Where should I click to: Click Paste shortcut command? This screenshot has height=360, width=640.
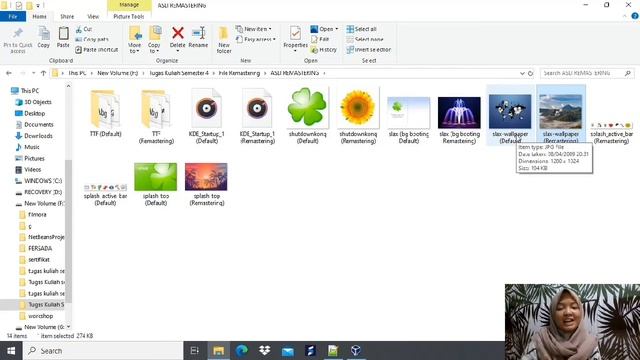[x=97, y=50]
